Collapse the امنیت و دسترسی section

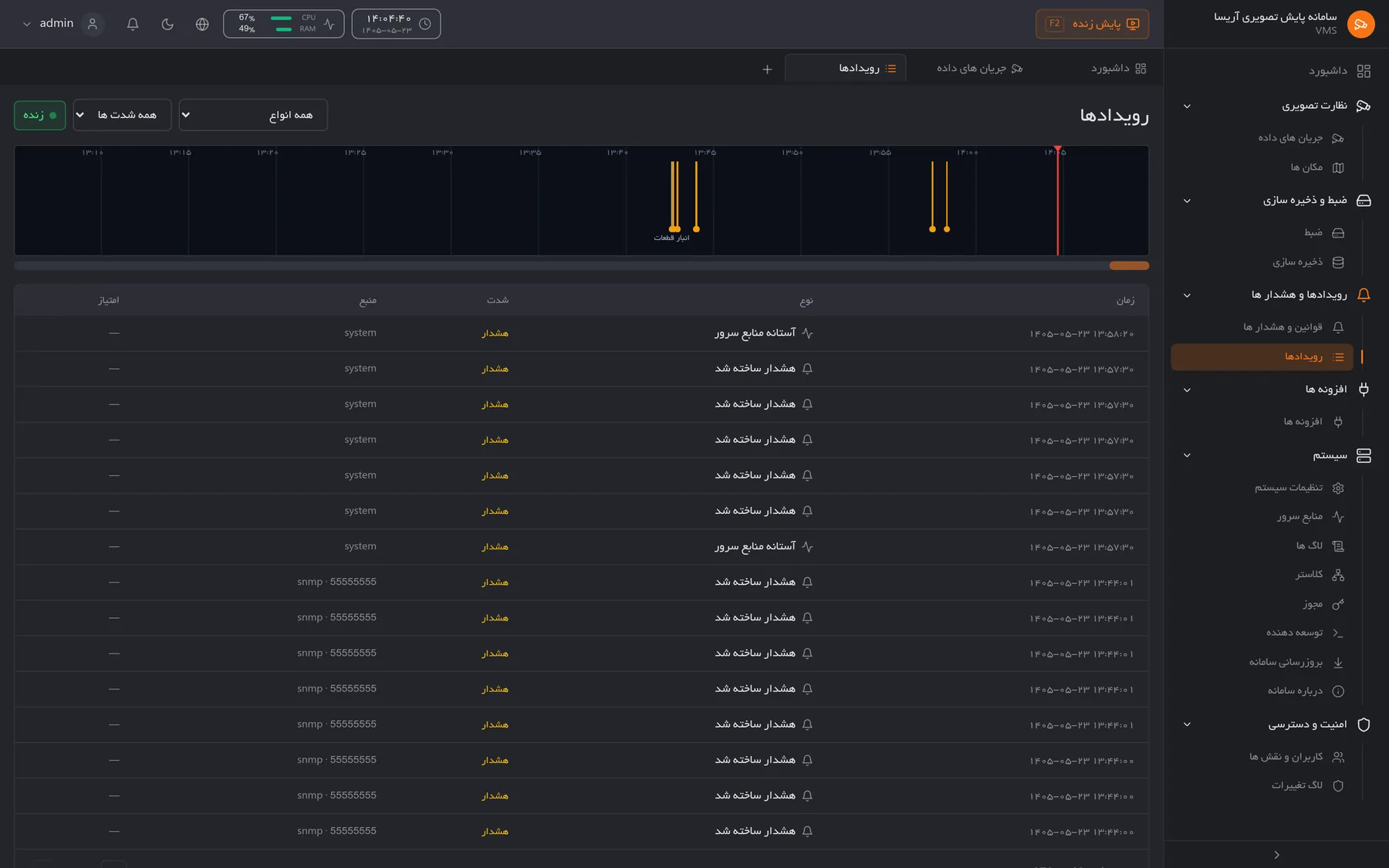click(1187, 724)
